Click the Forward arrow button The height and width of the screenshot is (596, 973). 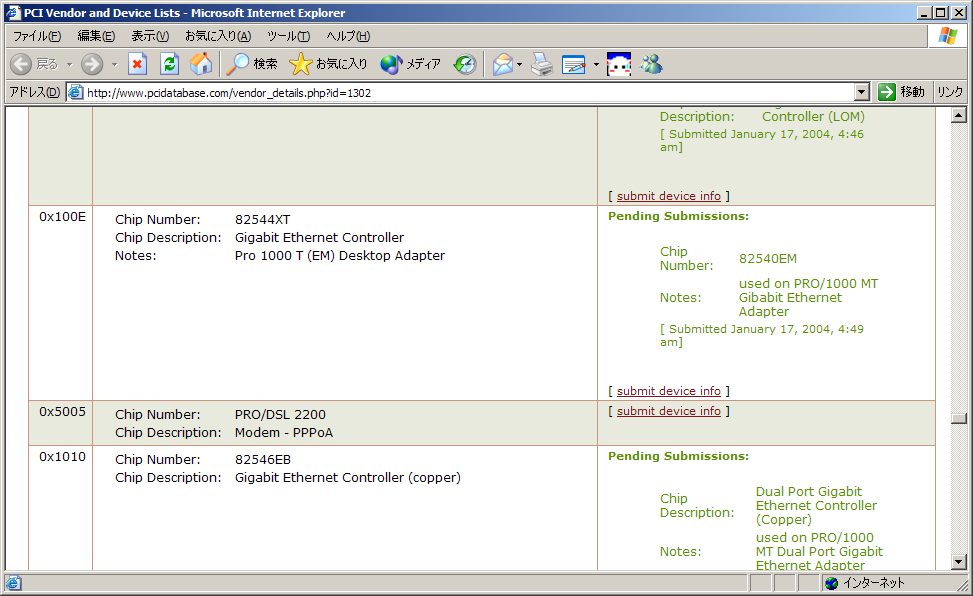tap(92, 64)
